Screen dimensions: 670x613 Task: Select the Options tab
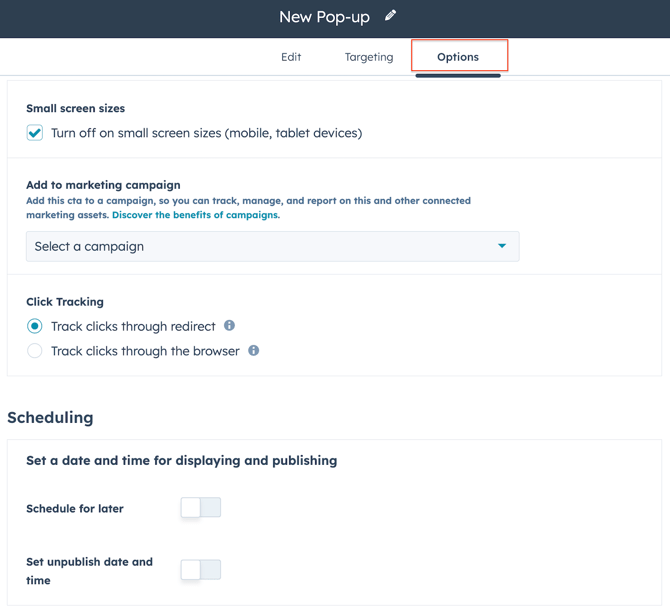click(x=458, y=57)
